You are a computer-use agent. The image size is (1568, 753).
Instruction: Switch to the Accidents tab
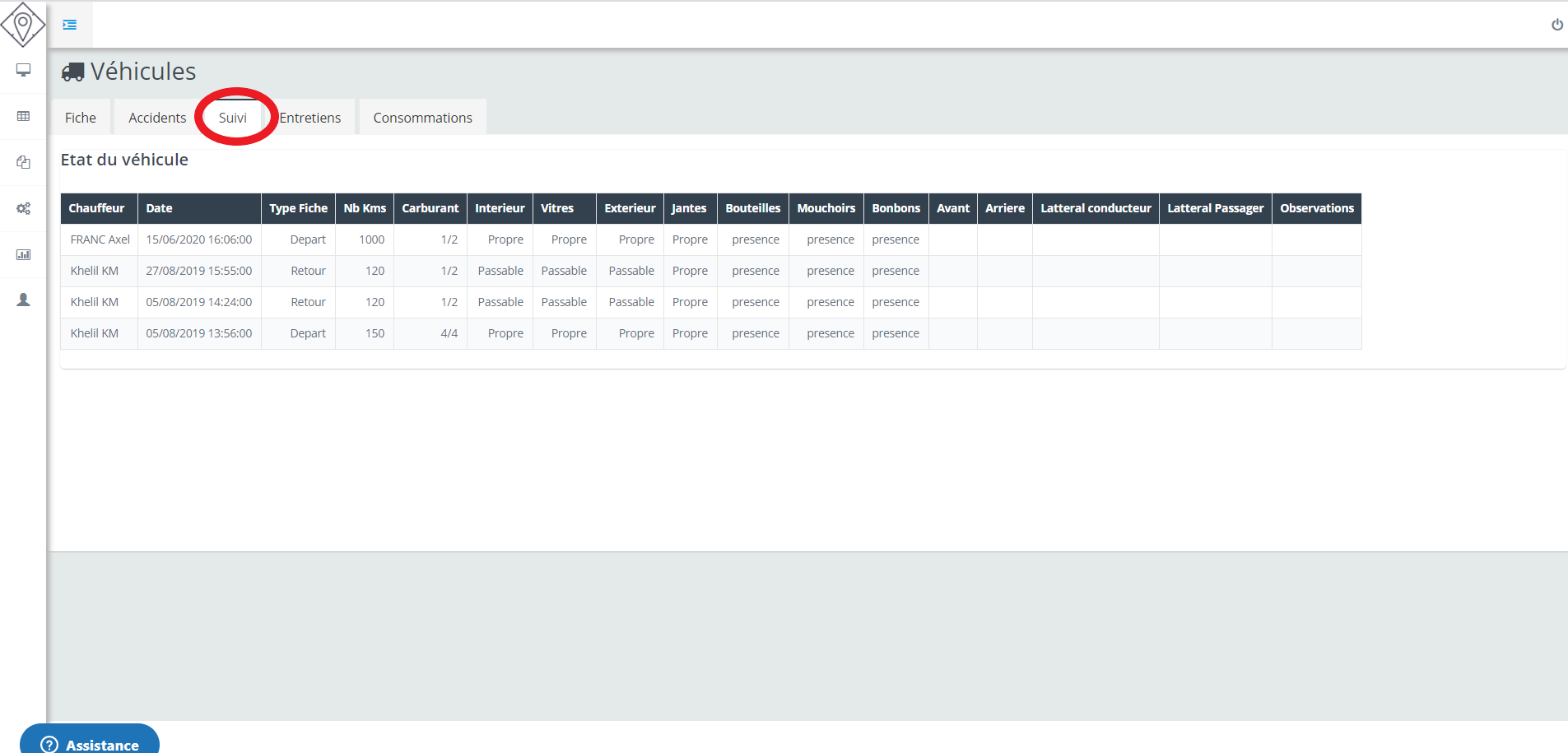(157, 118)
